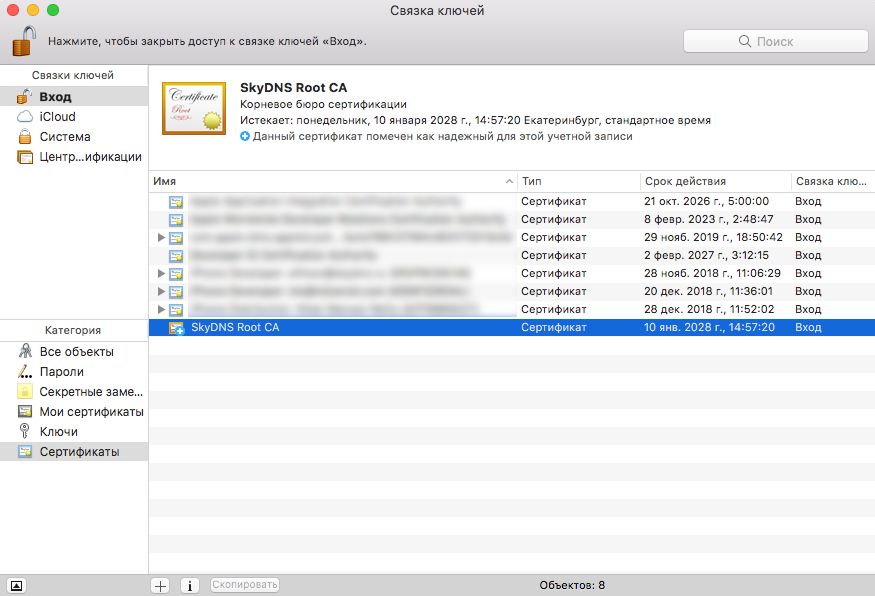This screenshot has width=875, height=596.
Task: Expand the certificate expiring 28 дек. 2018
Action: [161, 309]
